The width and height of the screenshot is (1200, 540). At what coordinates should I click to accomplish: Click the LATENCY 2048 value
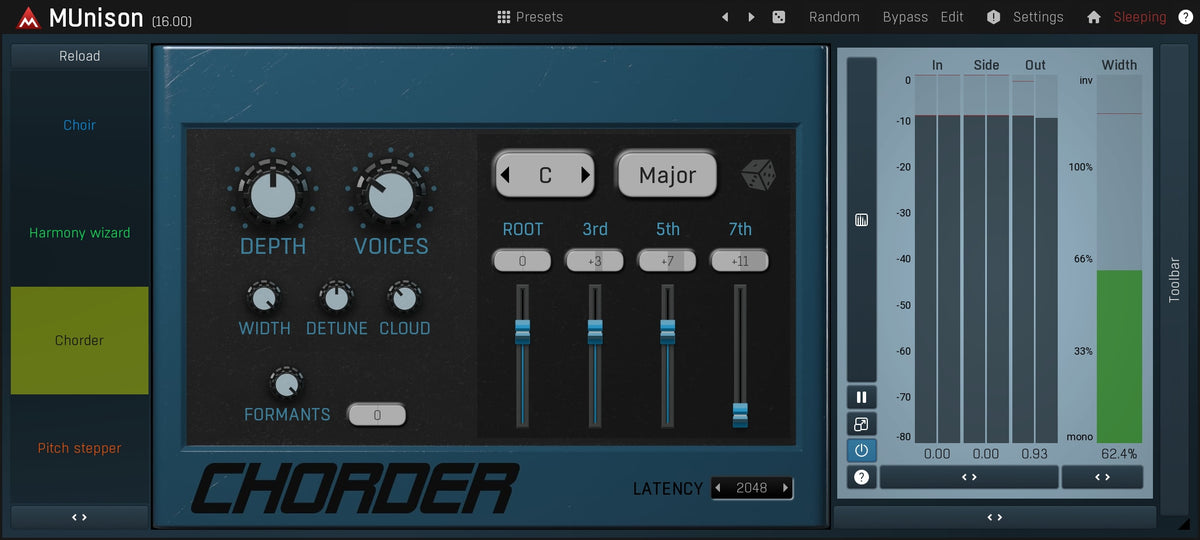752,489
